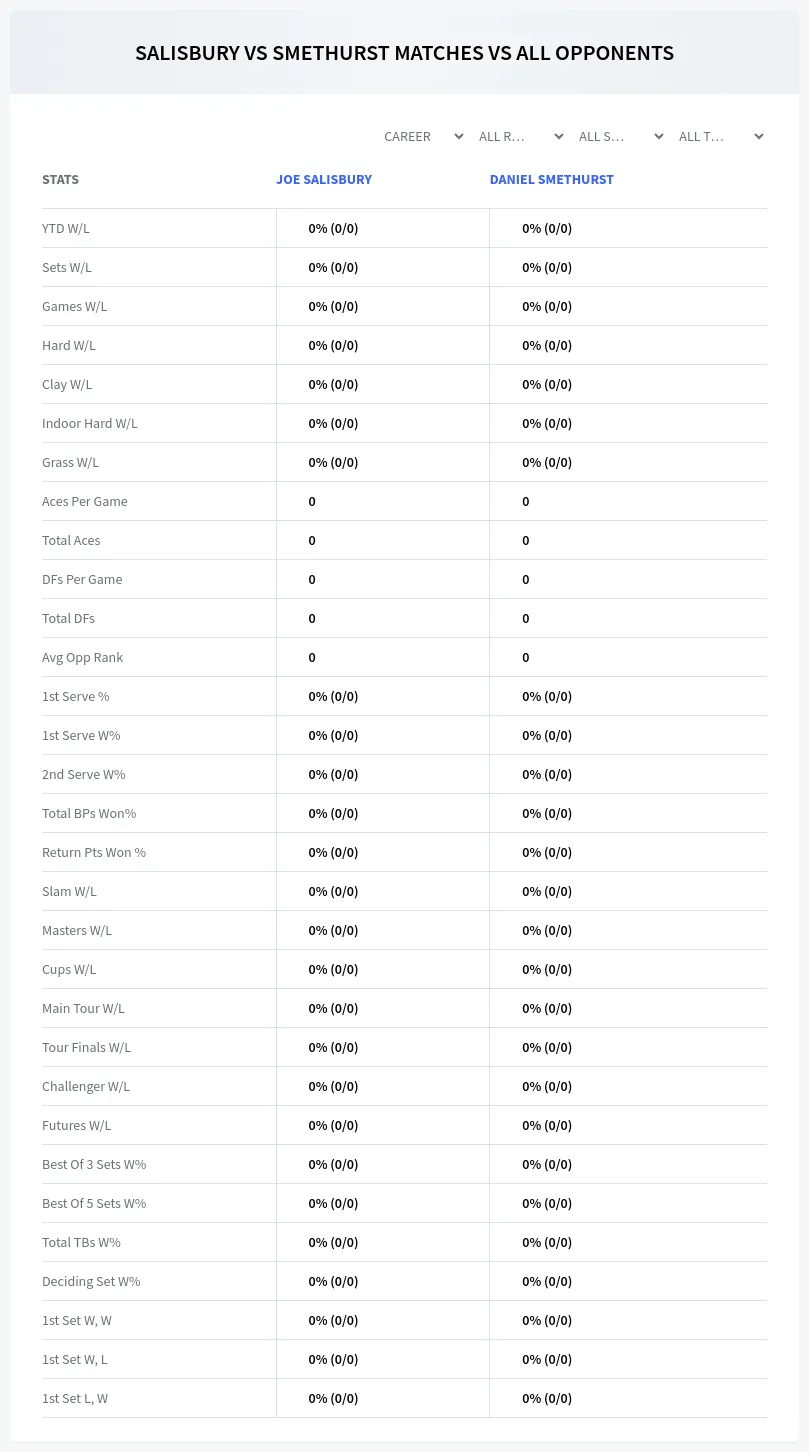The width and height of the screenshot is (809, 1452).
Task: Click the Challenger W/L row label
Action: [86, 1086]
